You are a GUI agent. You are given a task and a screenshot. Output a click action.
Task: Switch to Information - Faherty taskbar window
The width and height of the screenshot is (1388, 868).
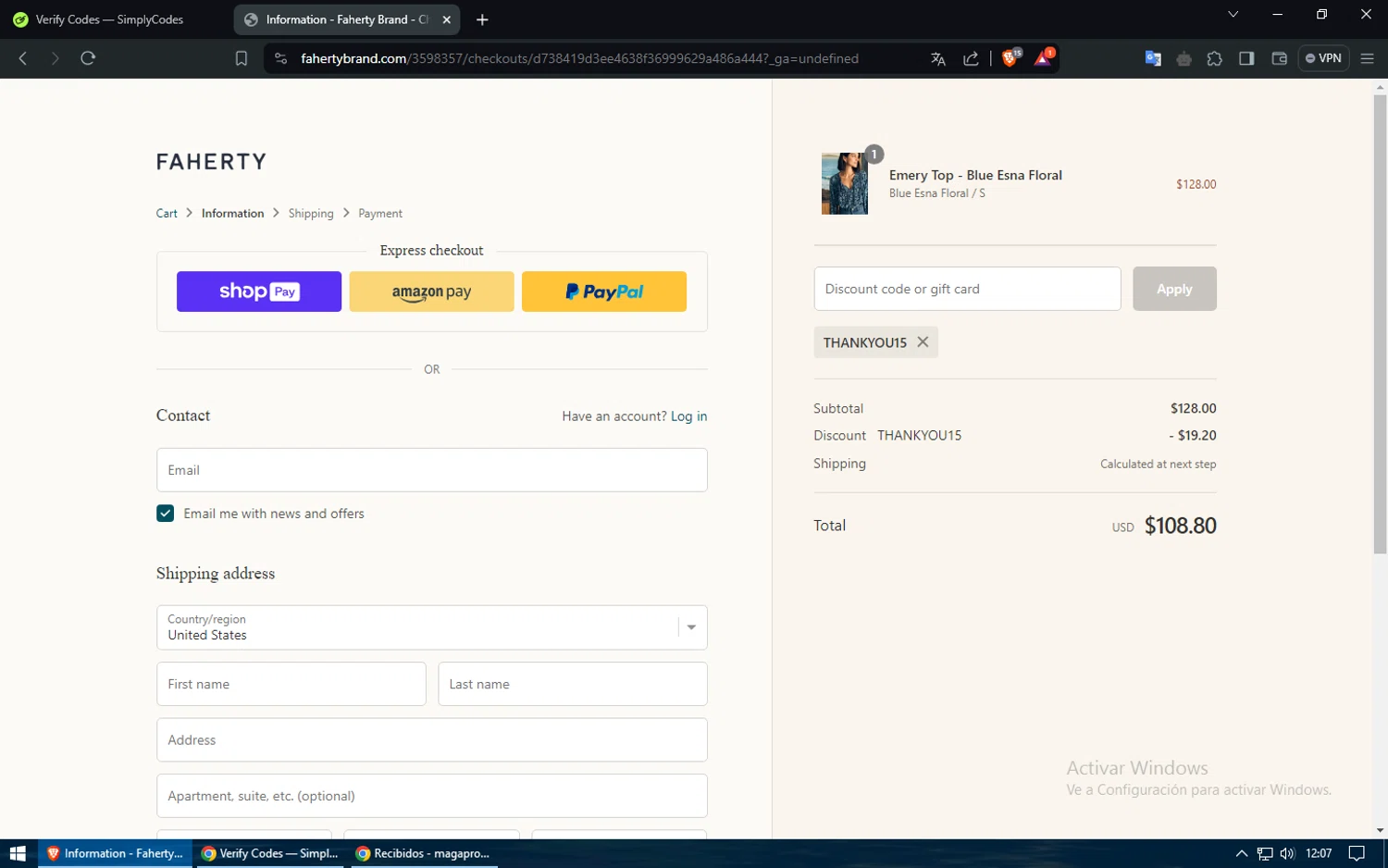(115, 853)
